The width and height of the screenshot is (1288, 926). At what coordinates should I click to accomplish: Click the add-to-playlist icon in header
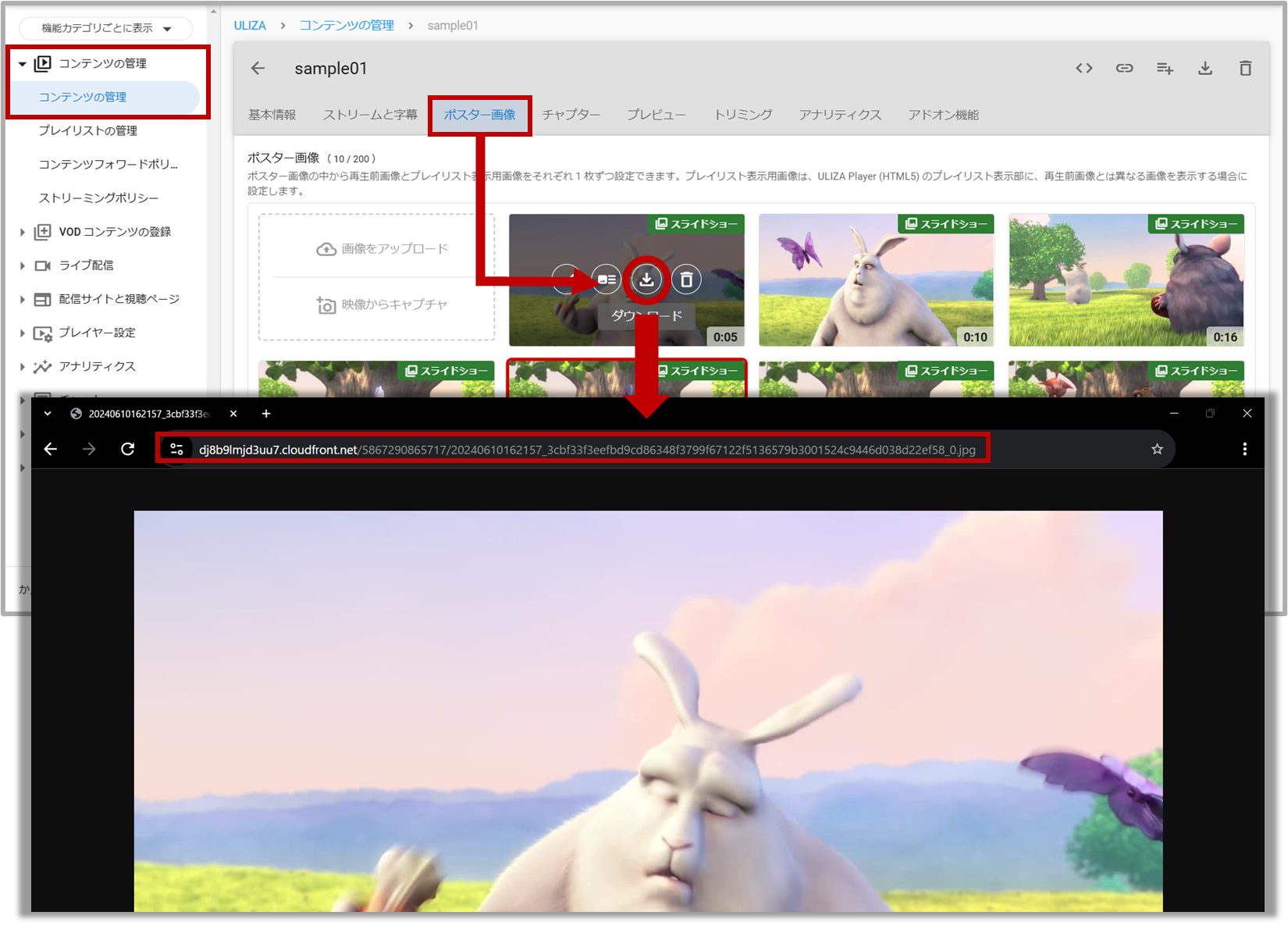coord(1165,69)
